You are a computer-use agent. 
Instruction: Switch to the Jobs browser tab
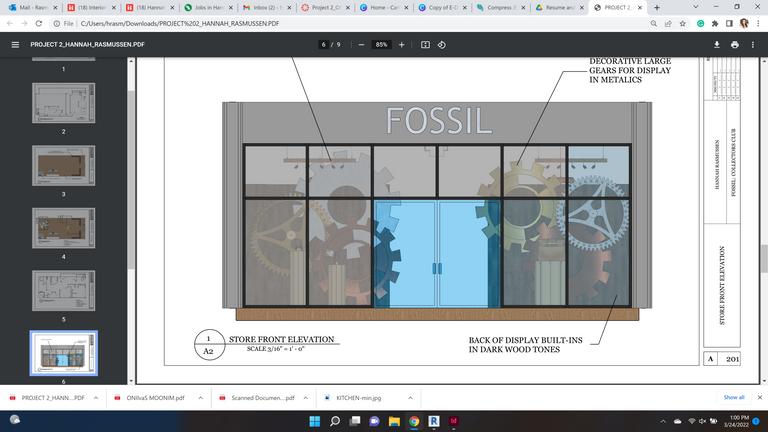pos(208,8)
